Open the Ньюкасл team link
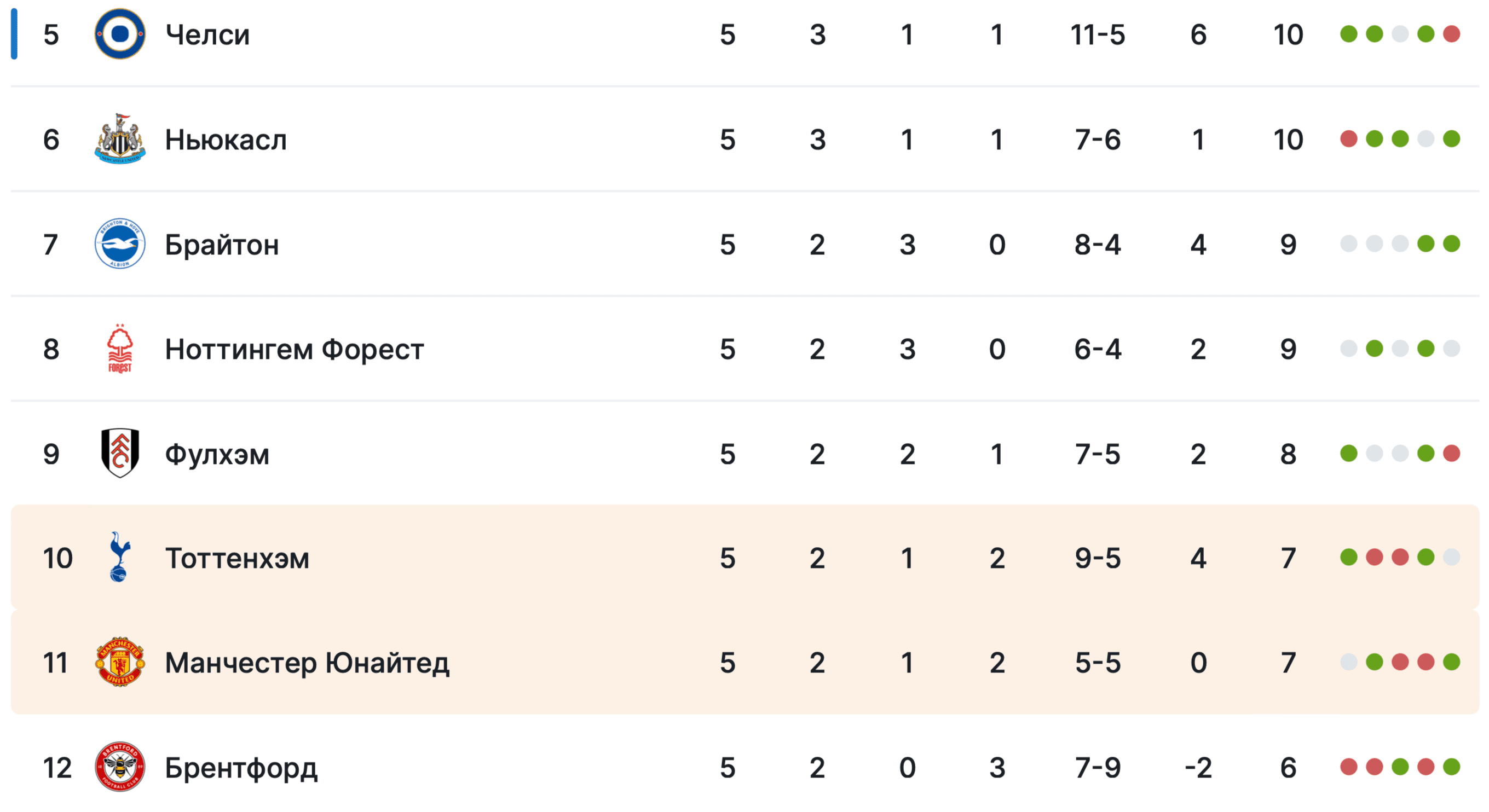The height and width of the screenshot is (812, 1489). tap(226, 140)
